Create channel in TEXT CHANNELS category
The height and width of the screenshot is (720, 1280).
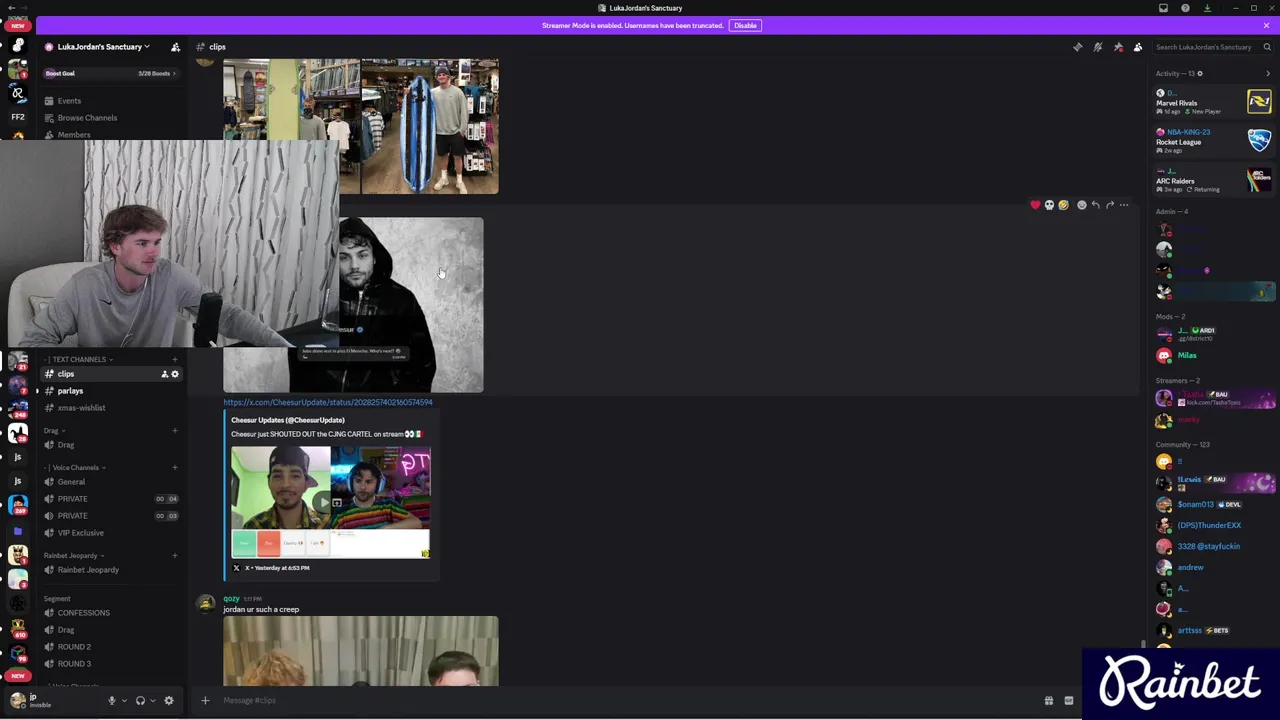coord(175,359)
